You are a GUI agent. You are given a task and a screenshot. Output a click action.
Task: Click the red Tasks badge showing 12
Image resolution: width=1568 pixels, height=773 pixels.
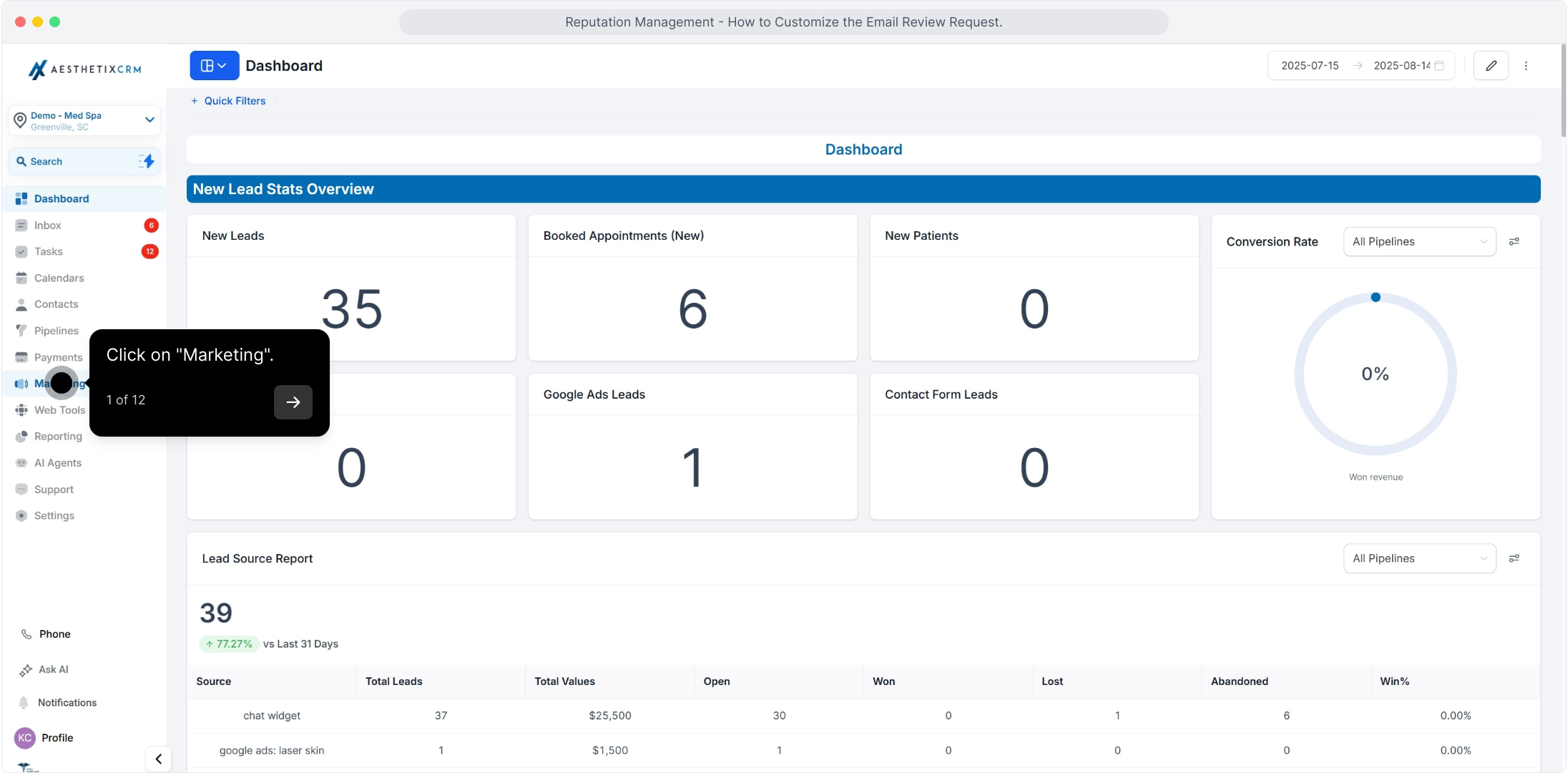150,252
